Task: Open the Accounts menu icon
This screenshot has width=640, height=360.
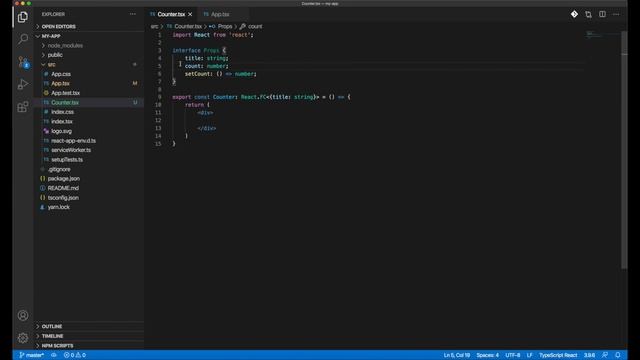Action: tap(23, 315)
